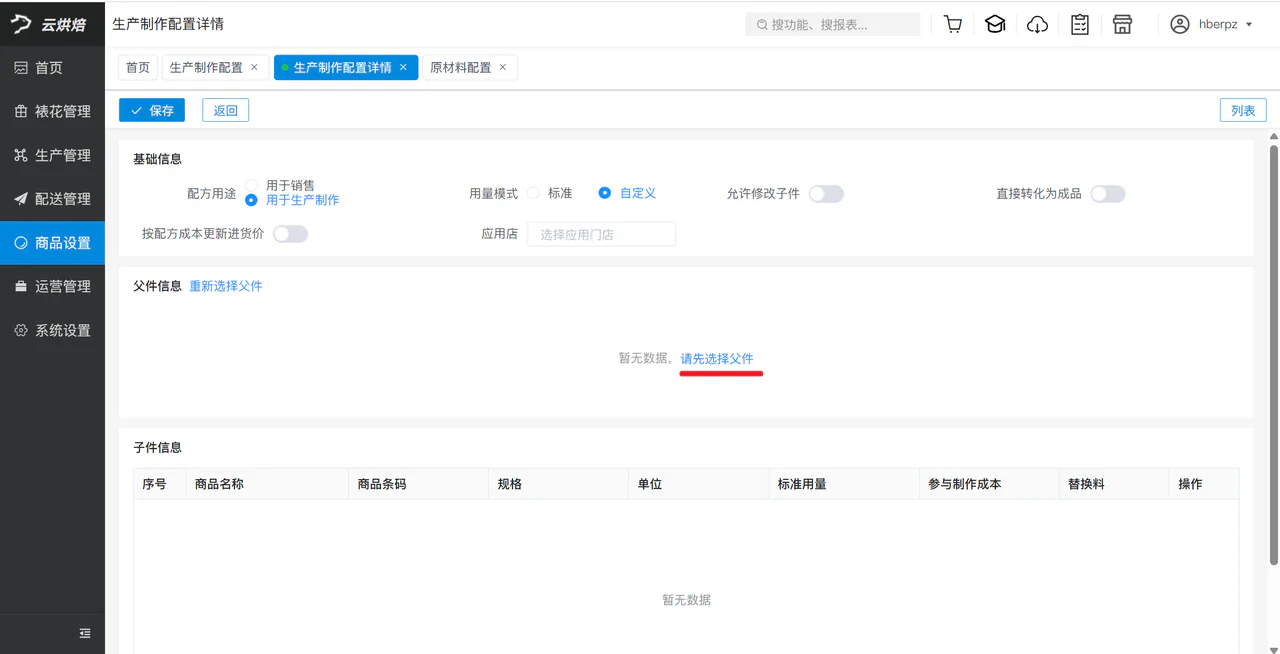Open 运营管理 sidebar menu
The width and height of the screenshot is (1280, 654).
tap(52, 287)
